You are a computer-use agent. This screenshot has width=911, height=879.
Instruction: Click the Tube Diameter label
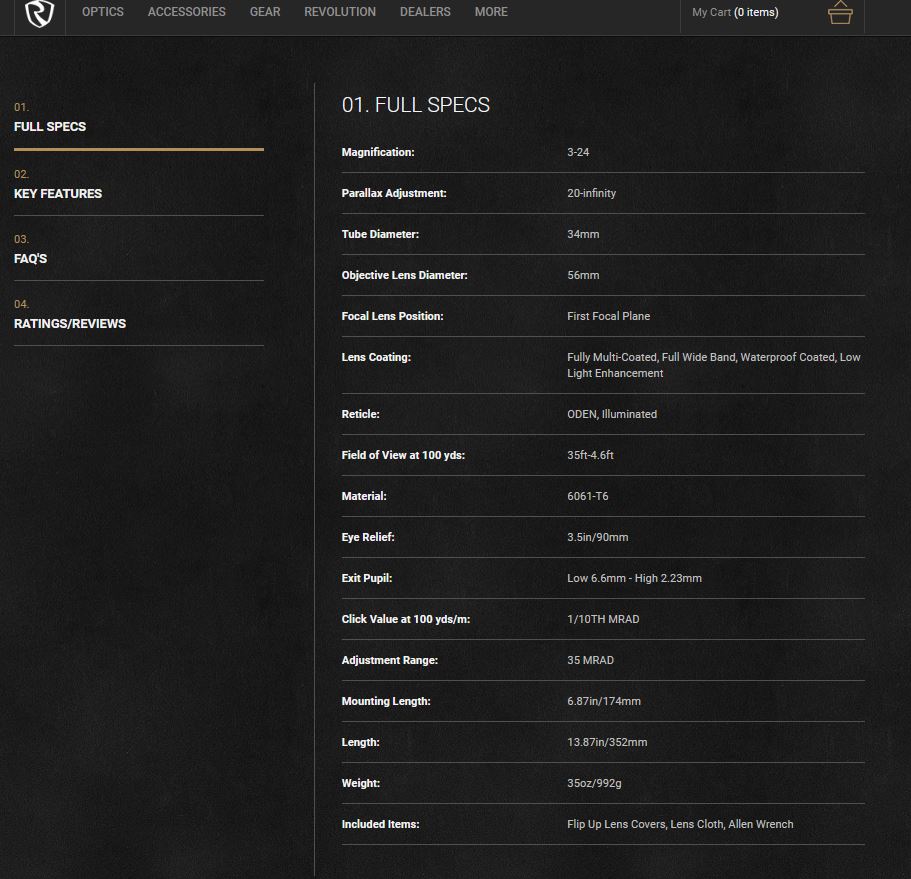coord(380,234)
